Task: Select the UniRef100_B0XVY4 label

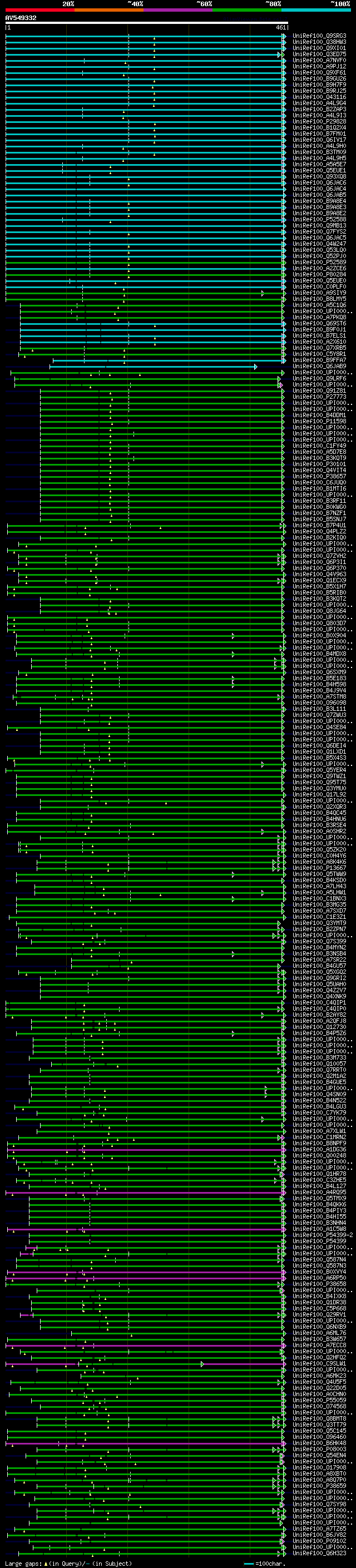Action: [319, 1272]
